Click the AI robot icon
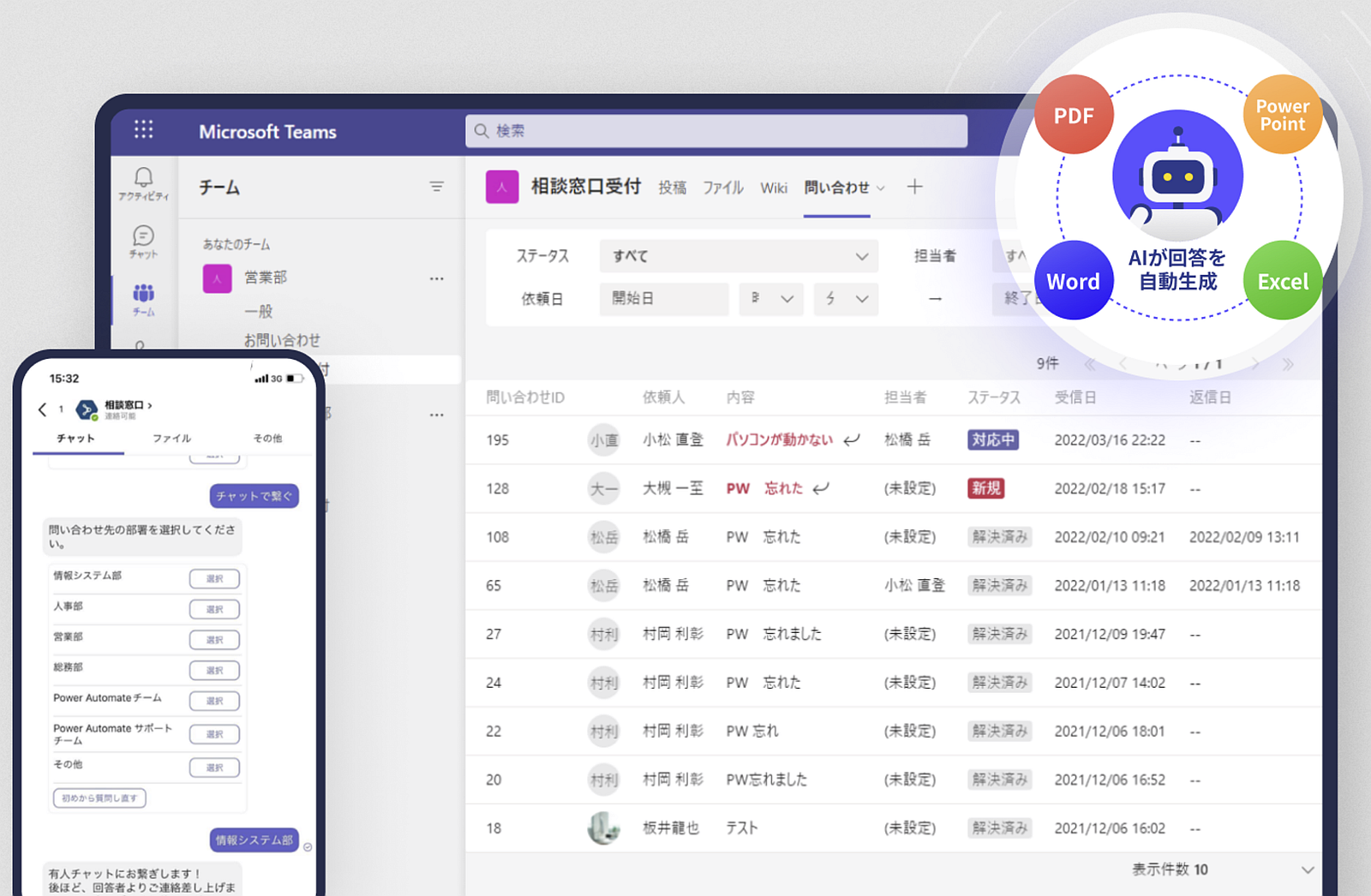The width and height of the screenshot is (1371, 896). 1178,176
